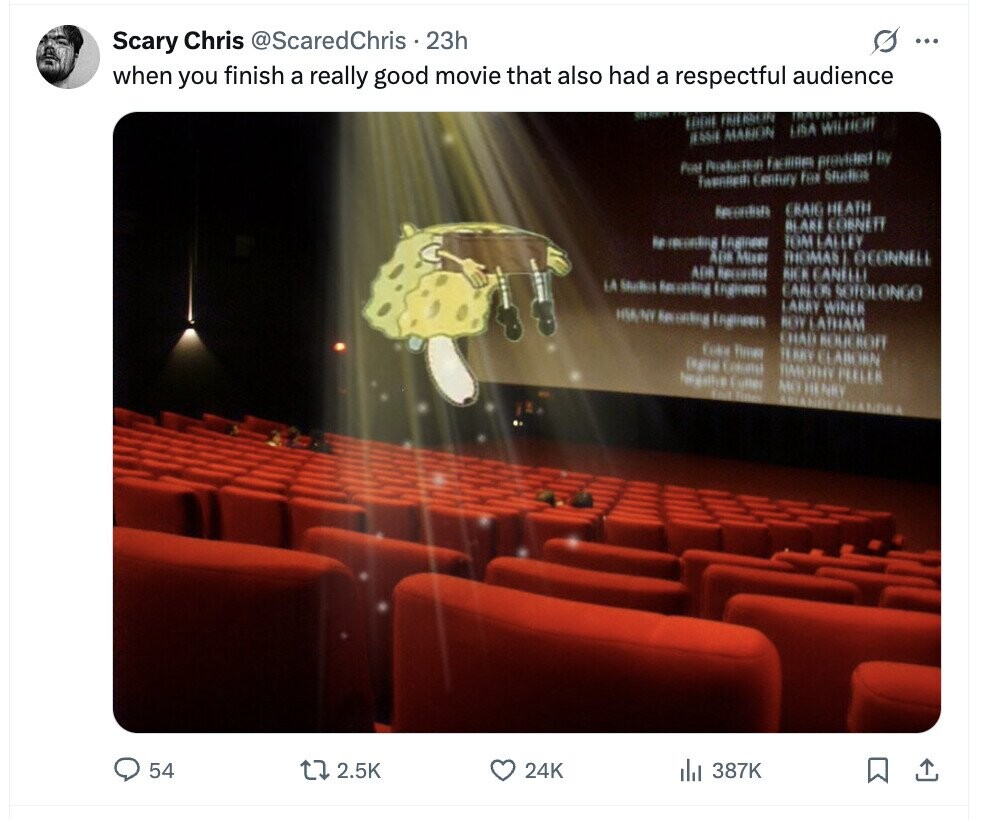Viewport: 984px width, 820px height.
Task: Bookmark this post
Action: pos(877,770)
